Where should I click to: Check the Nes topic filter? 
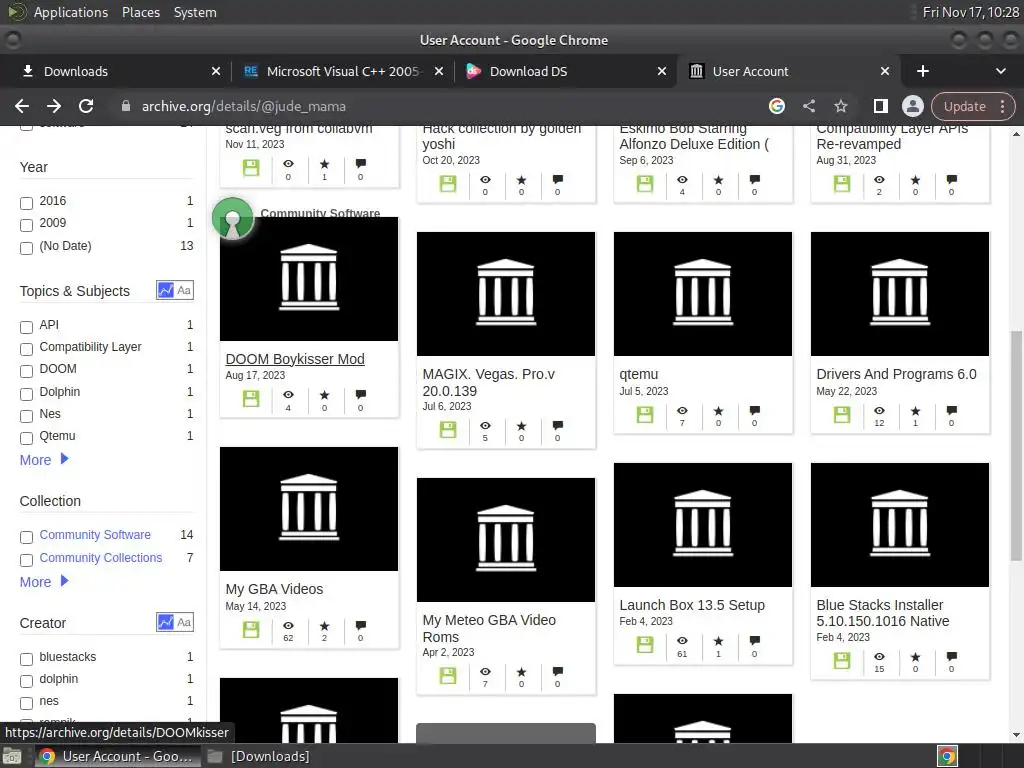point(26,416)
